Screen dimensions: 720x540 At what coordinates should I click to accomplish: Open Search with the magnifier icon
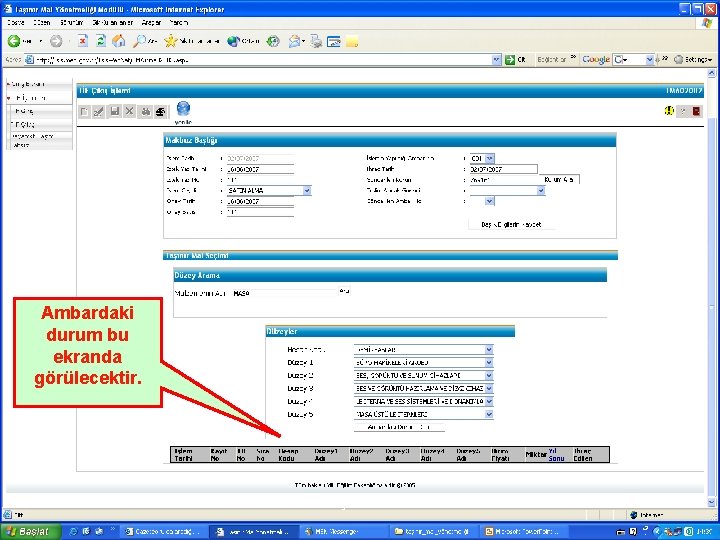pos(139,41)
